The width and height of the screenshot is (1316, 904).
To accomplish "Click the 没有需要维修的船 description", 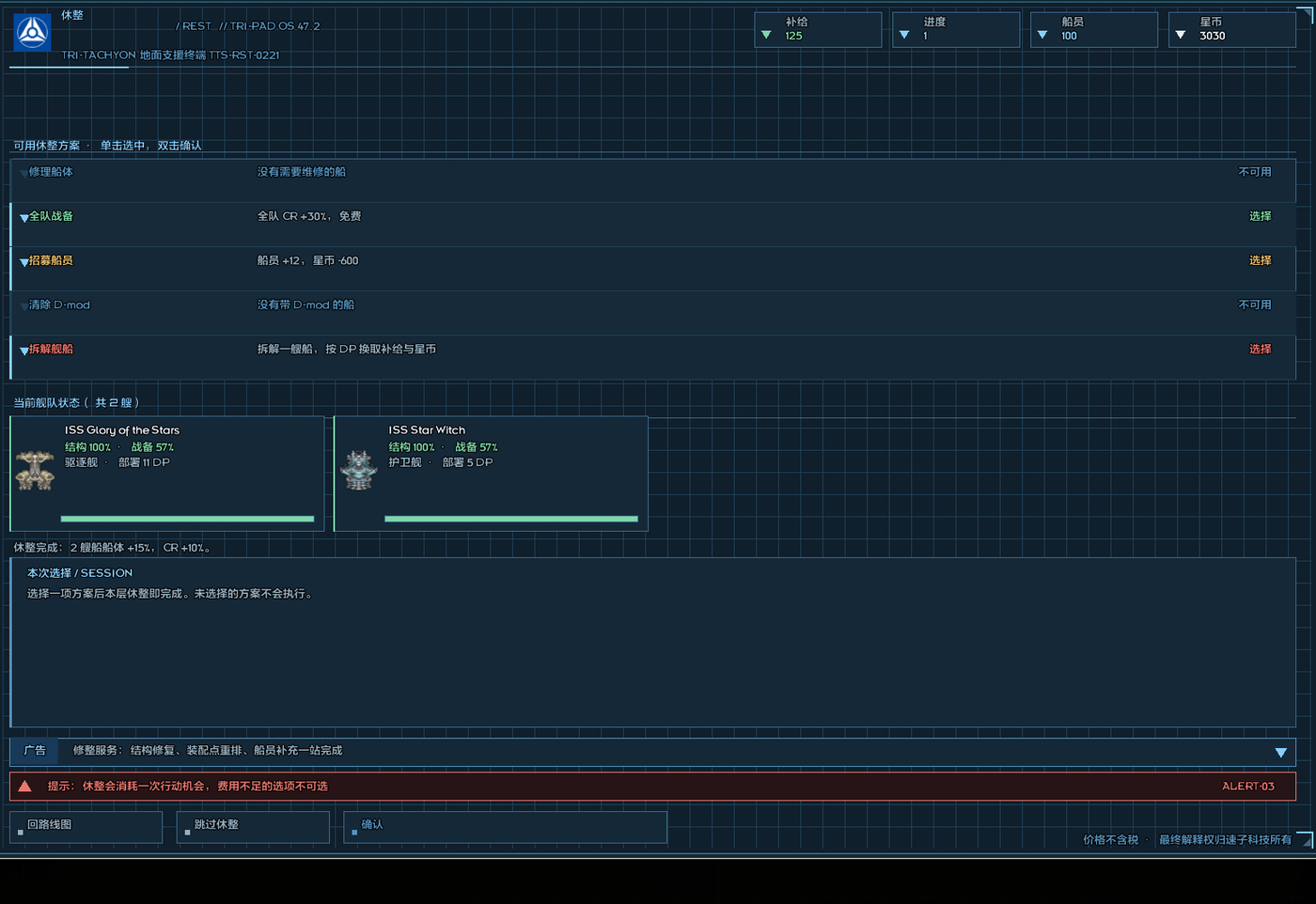I will pos(302,172).
